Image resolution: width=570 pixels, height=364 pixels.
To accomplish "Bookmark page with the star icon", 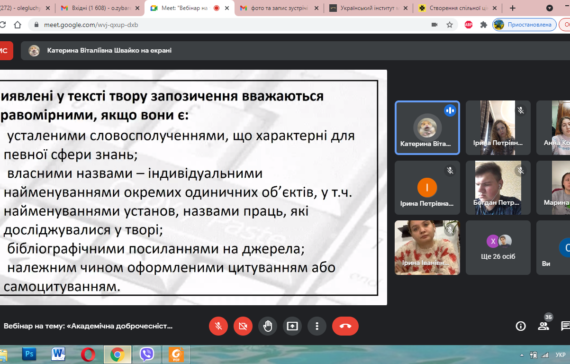I will coord(450,25).
